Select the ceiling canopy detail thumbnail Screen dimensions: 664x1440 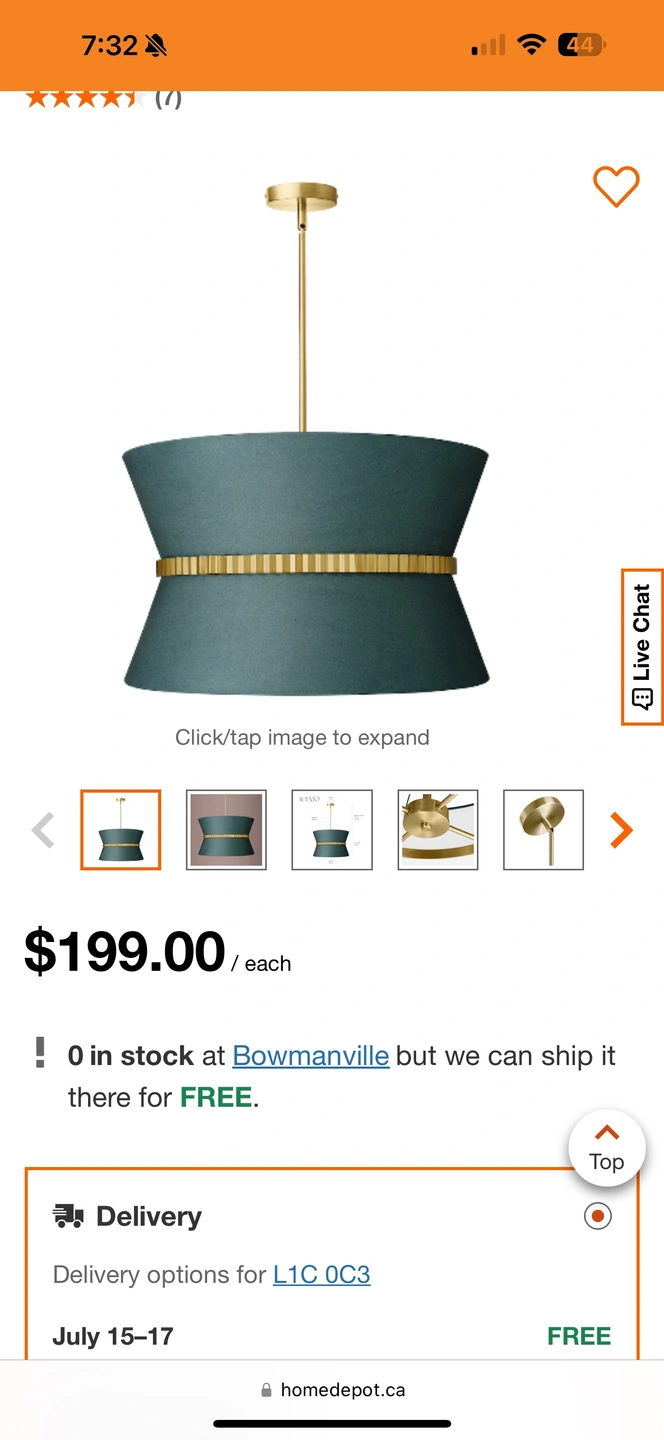click(543, 830)
